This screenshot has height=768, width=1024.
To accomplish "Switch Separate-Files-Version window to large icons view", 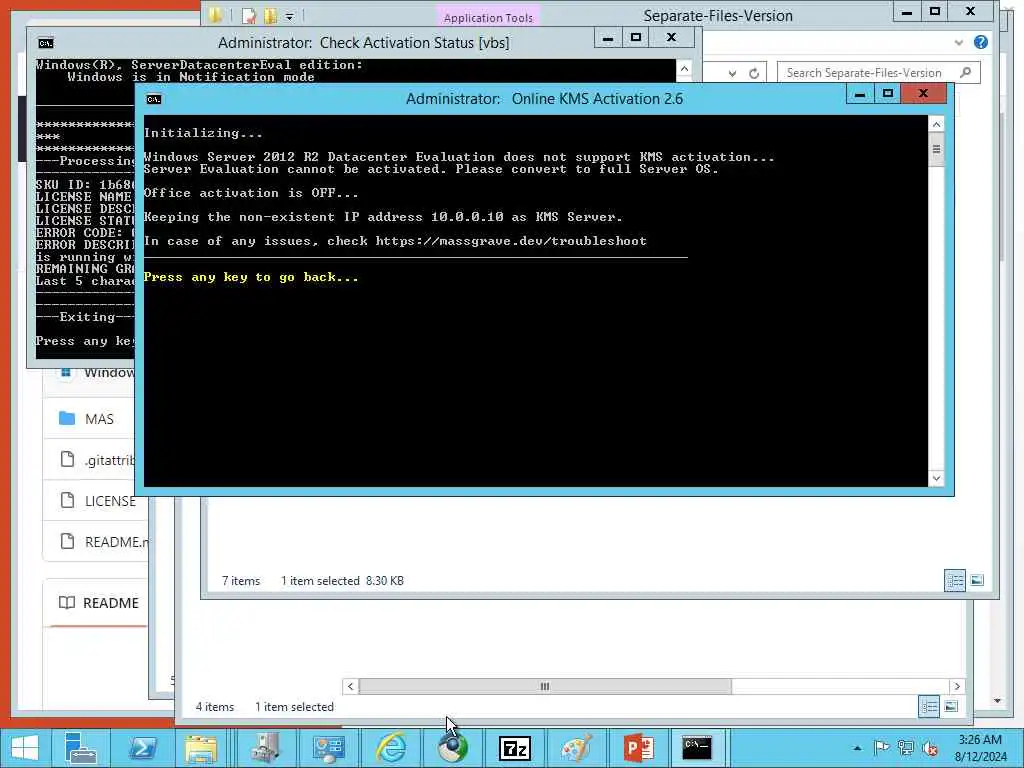I will tap(977, 580).
